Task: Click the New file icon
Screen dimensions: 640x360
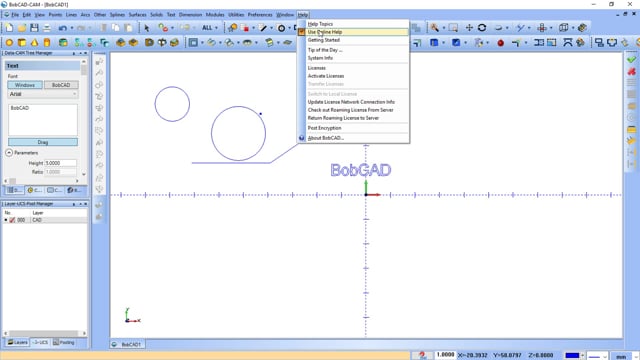Action: click(9, 28)
